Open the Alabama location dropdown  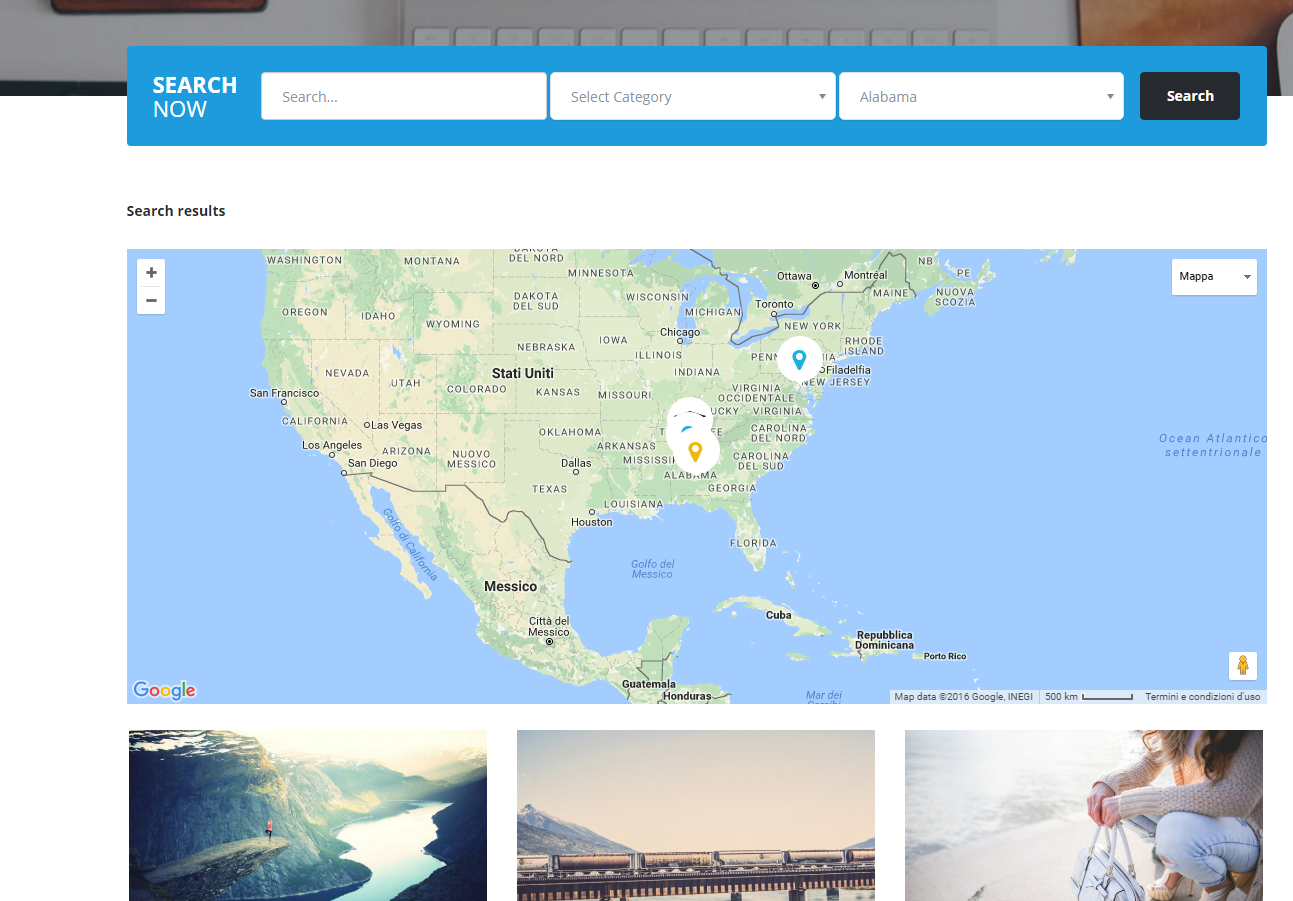click(981, 96)
